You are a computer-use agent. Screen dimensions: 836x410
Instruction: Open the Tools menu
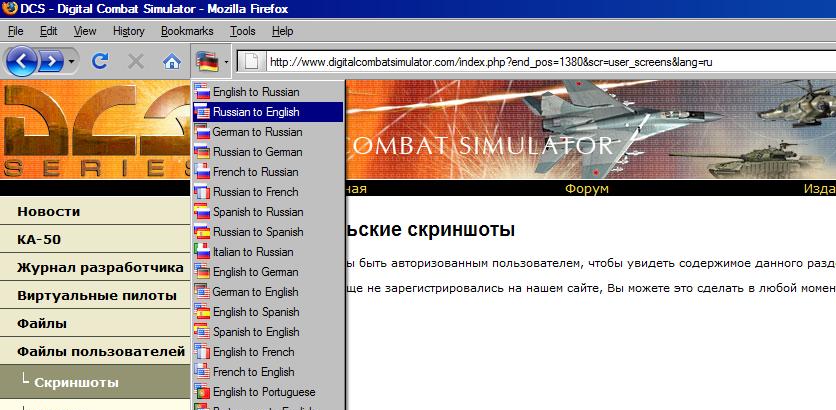243,31
